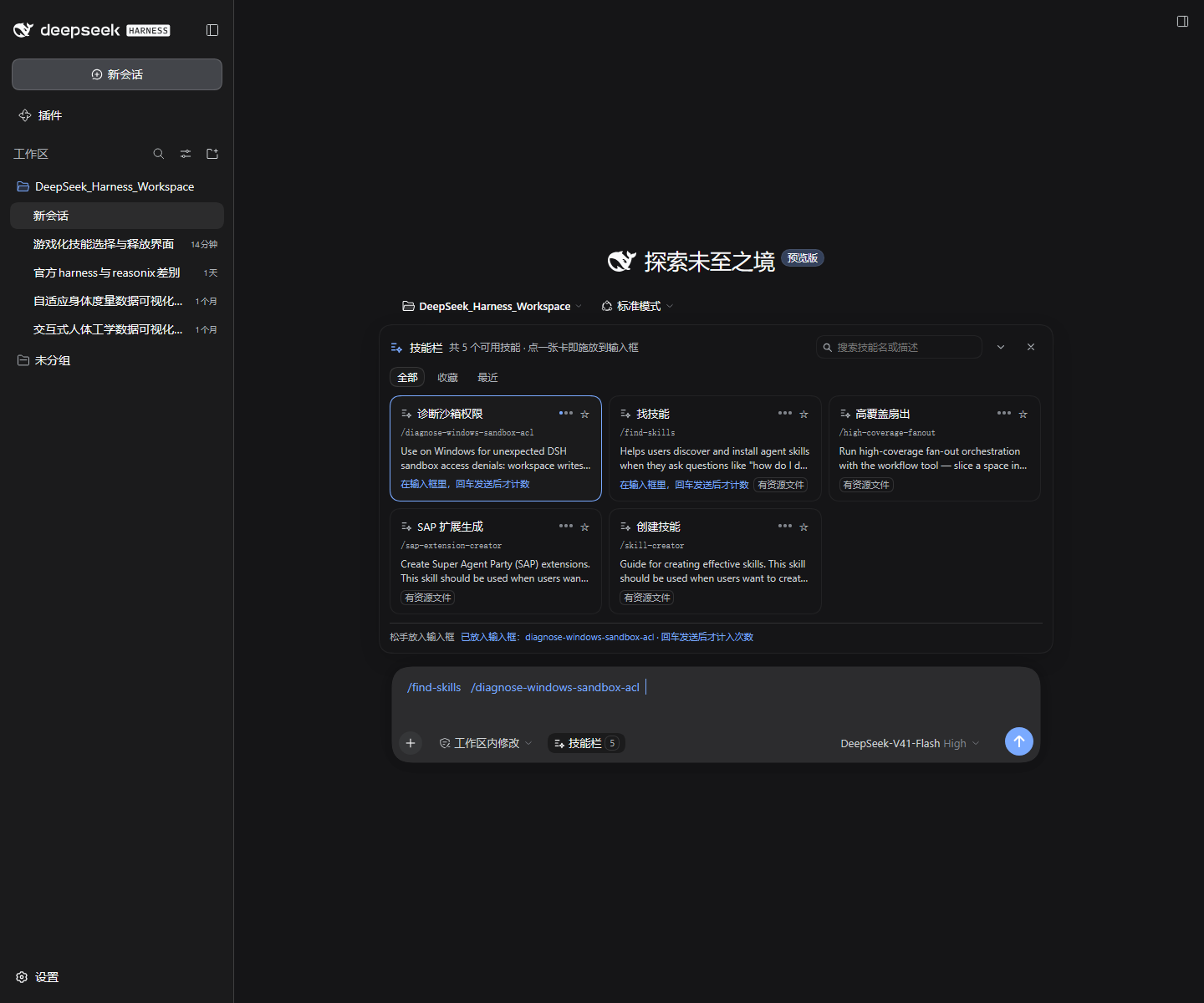The width and height of the screenshot is (1204, 1003).
Task: Toggle the 技能栏 5 button
Action: pos(586,743)
